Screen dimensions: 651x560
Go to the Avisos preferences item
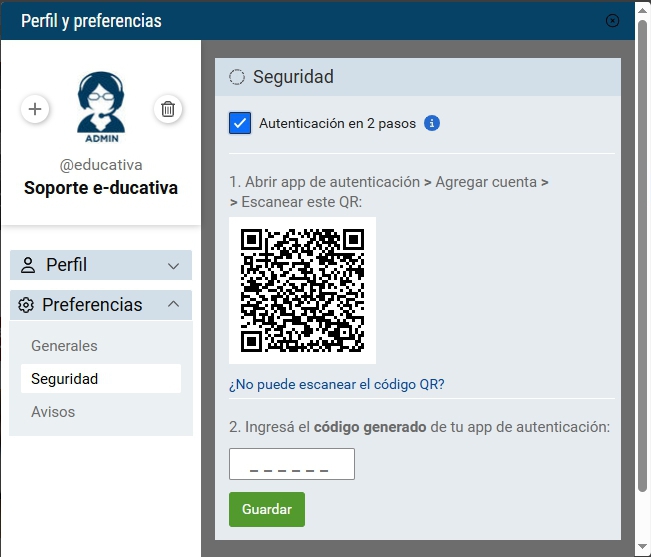coord(53,412)
